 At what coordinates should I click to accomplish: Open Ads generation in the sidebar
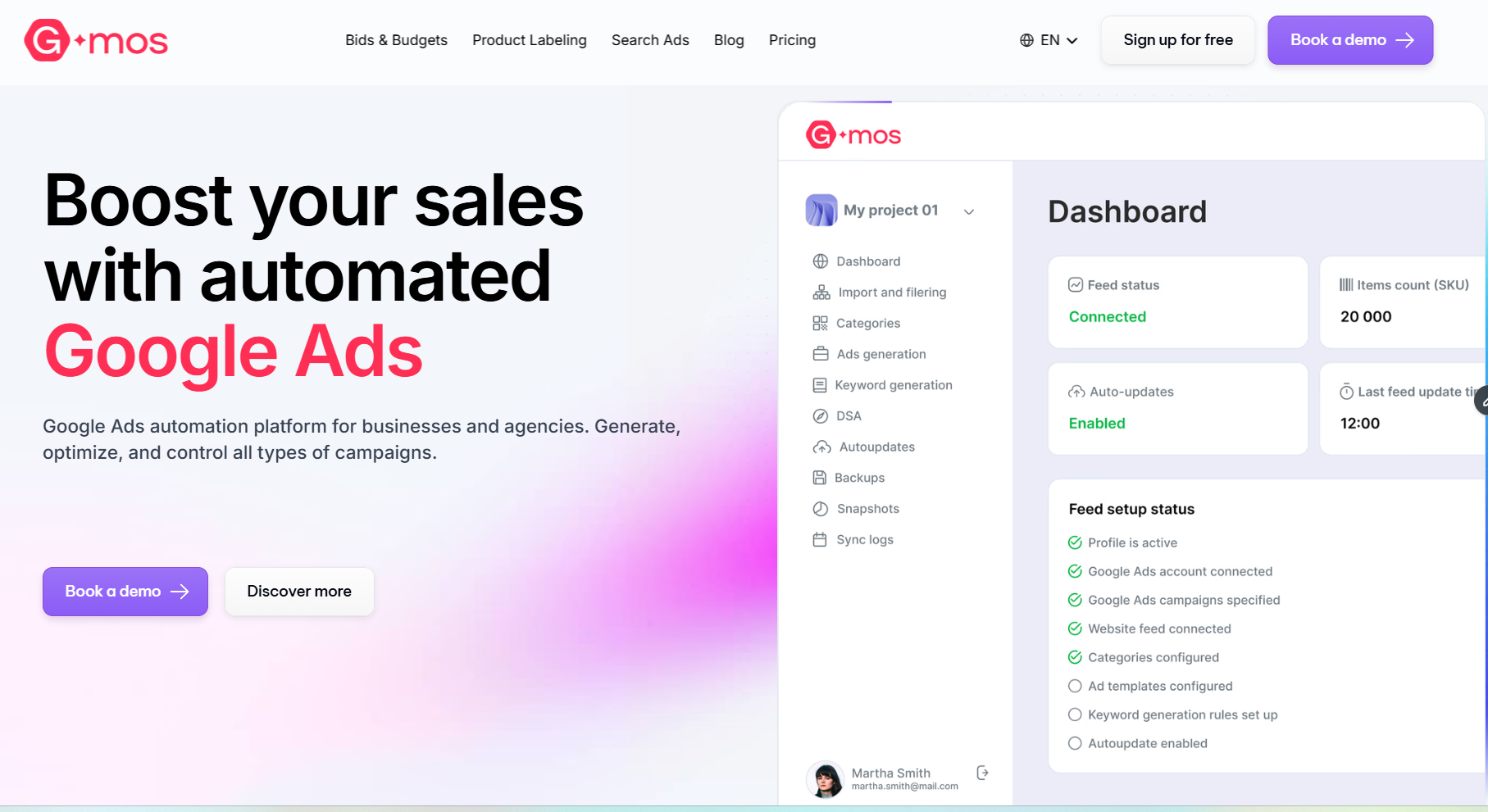(881, 354)
